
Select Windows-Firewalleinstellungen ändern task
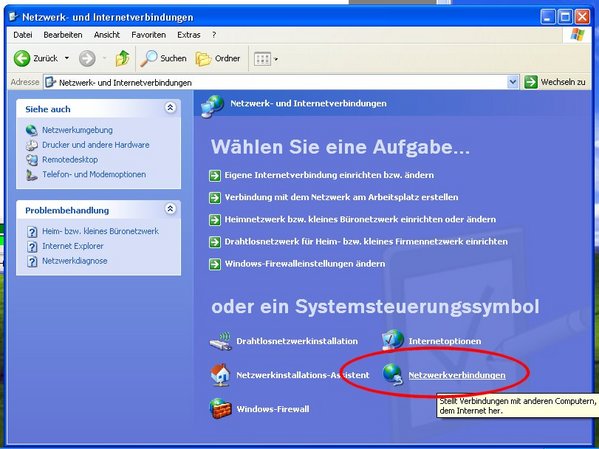tap(305, 264)
